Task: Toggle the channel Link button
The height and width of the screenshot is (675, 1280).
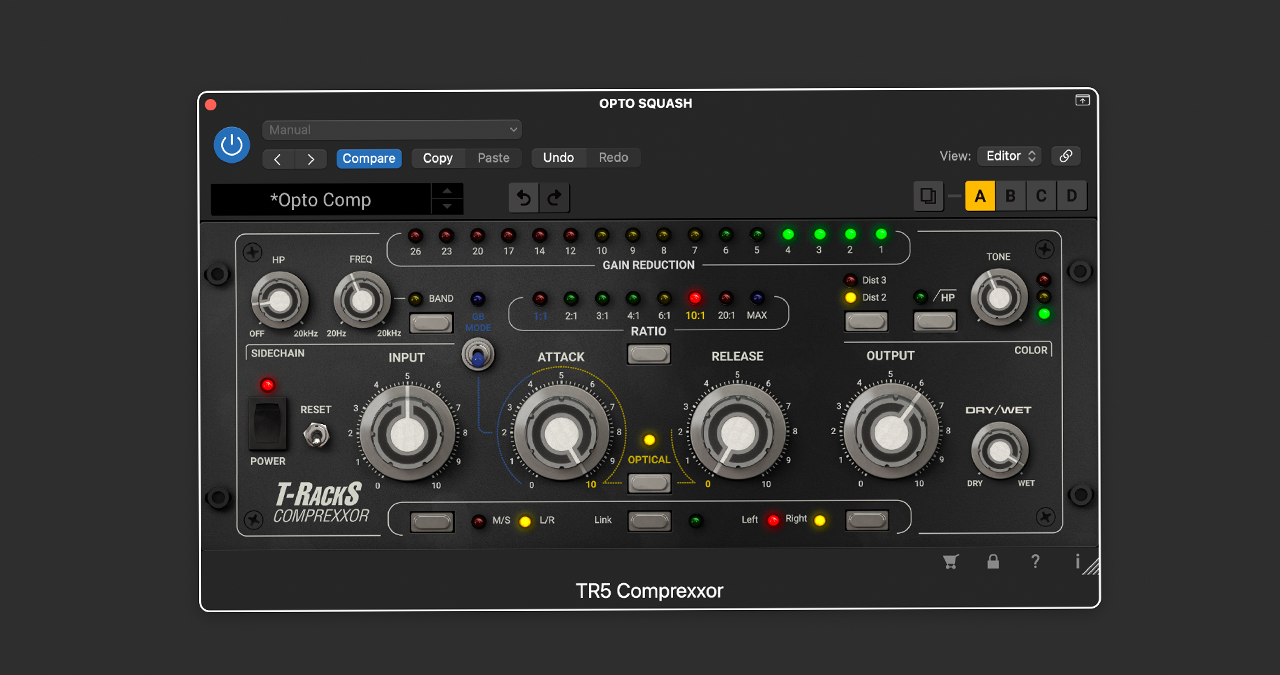Action: coord(649,520)
